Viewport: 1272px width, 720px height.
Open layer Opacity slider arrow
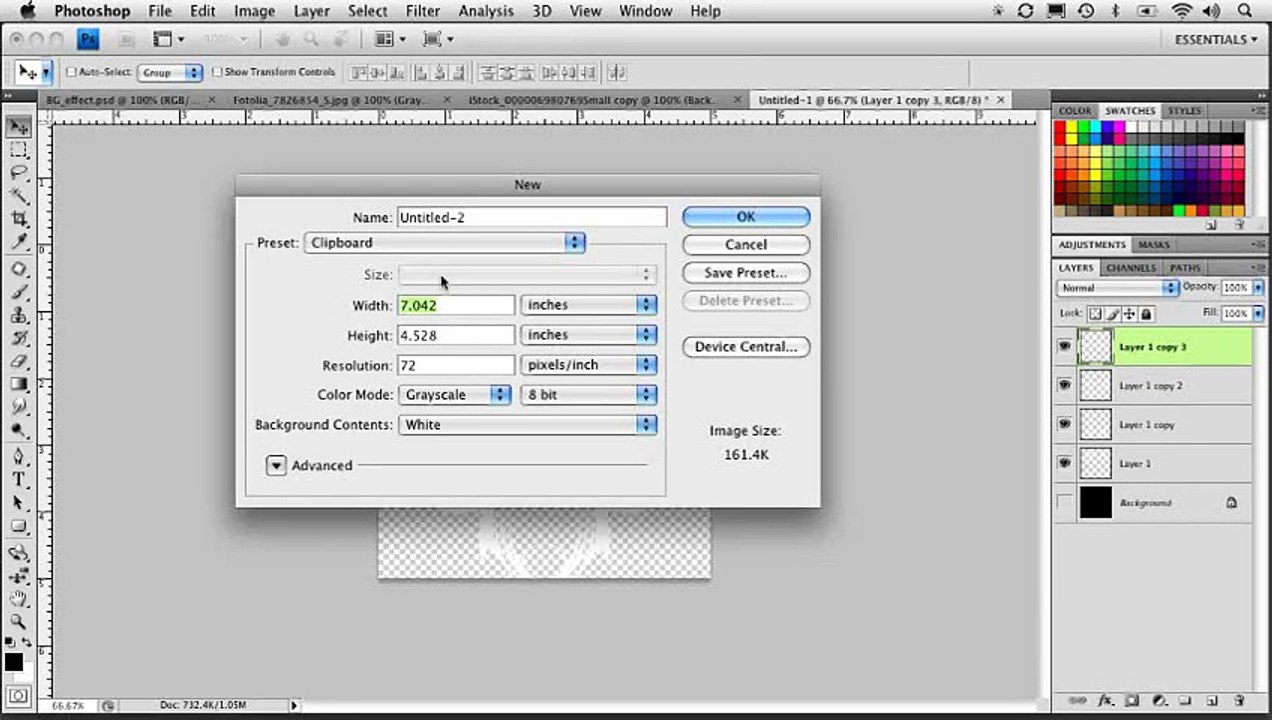(x=1257, y=287)
